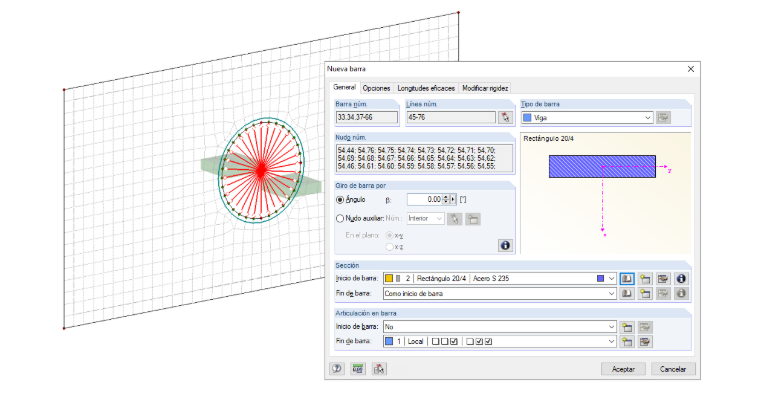Screen dimensions: 760x420
Task: Close the Nueva barra dialog
Action: [x=691, y=69]
